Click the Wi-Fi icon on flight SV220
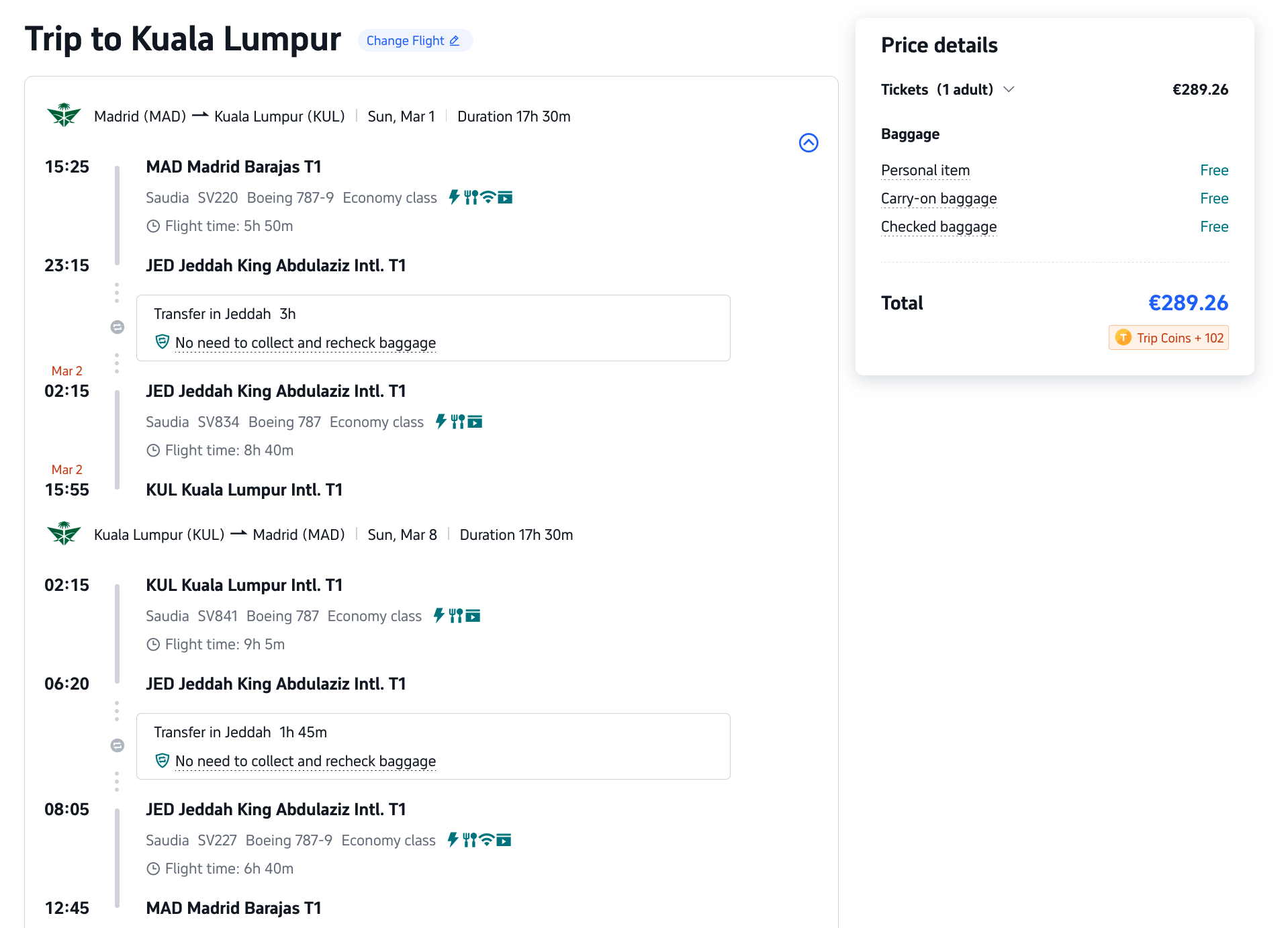This screenshot has width=1288, height=928. tap(488, 197)
